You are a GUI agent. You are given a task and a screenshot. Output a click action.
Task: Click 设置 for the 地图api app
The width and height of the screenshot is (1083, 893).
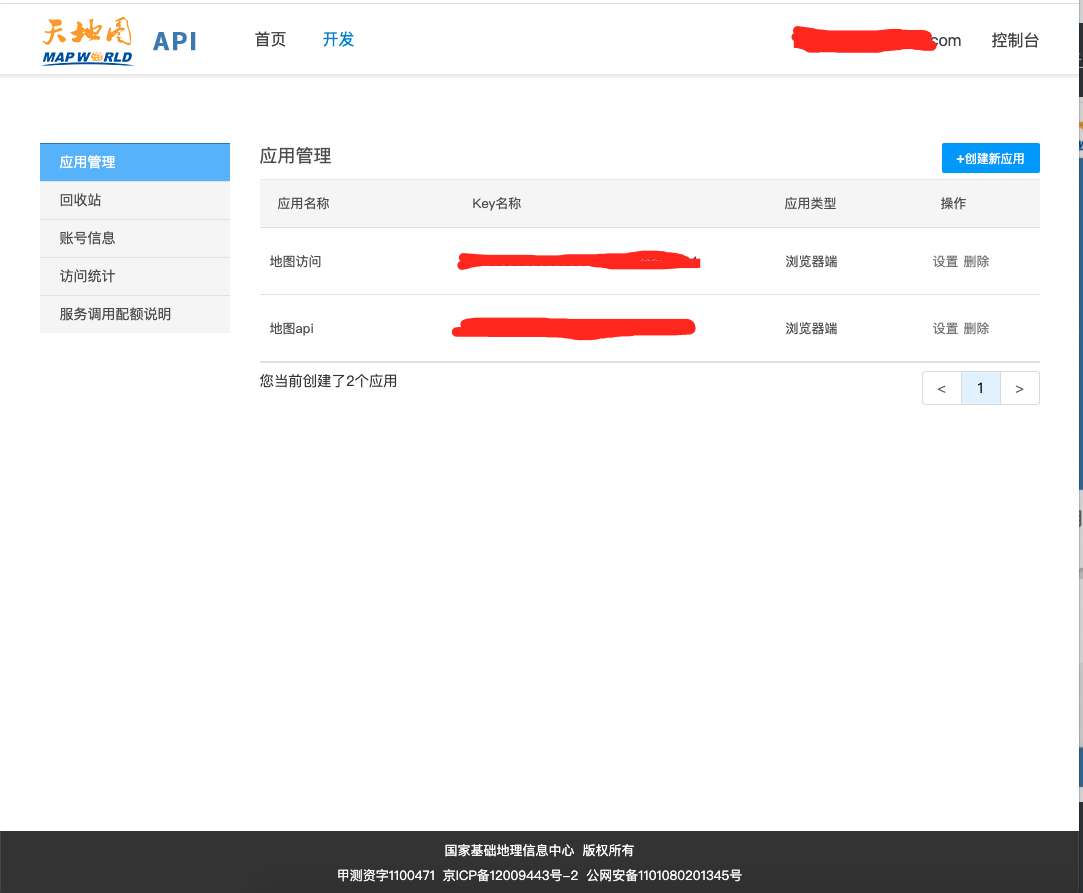(945, 329)
